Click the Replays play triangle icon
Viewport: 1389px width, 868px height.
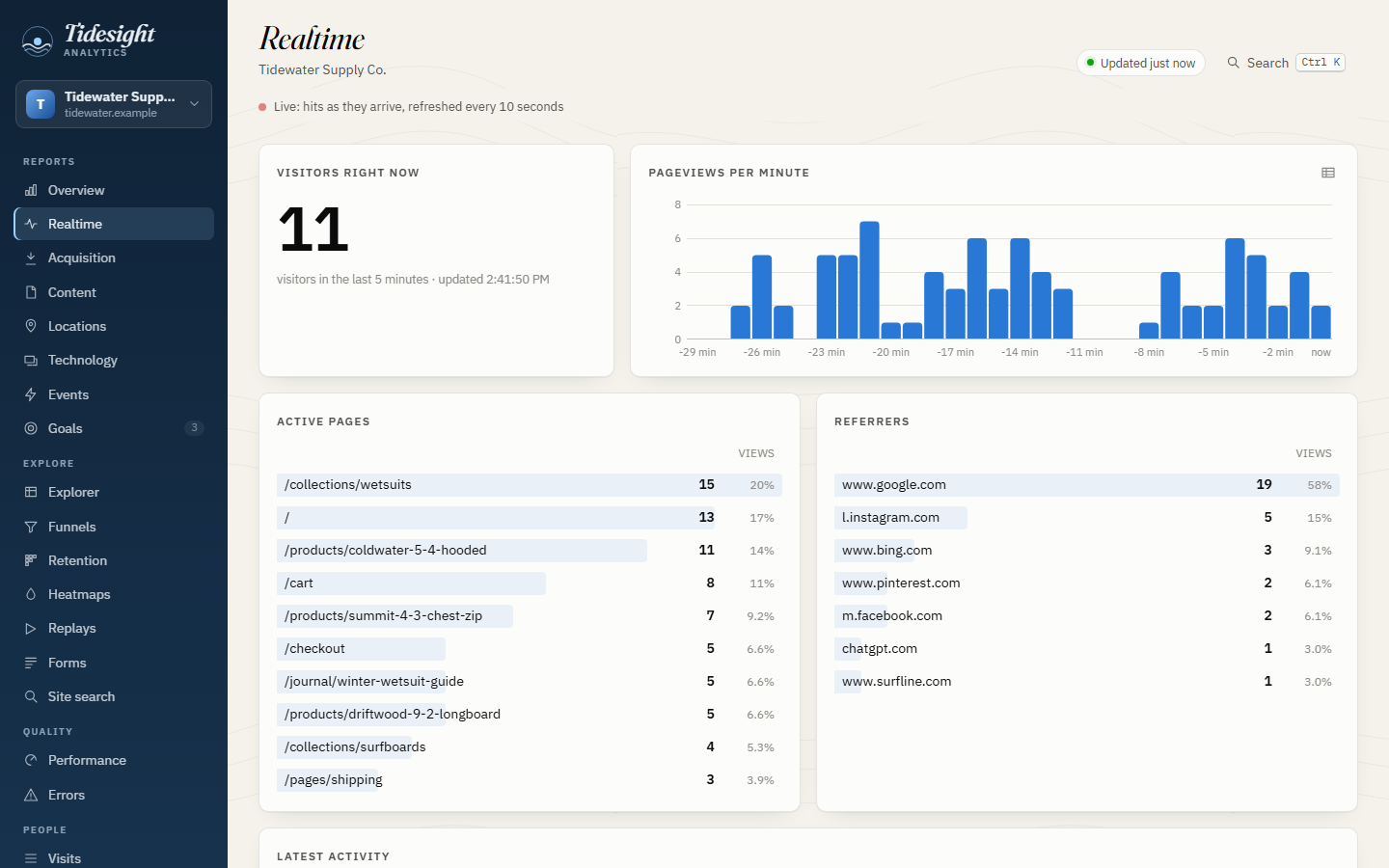[31, 628]
